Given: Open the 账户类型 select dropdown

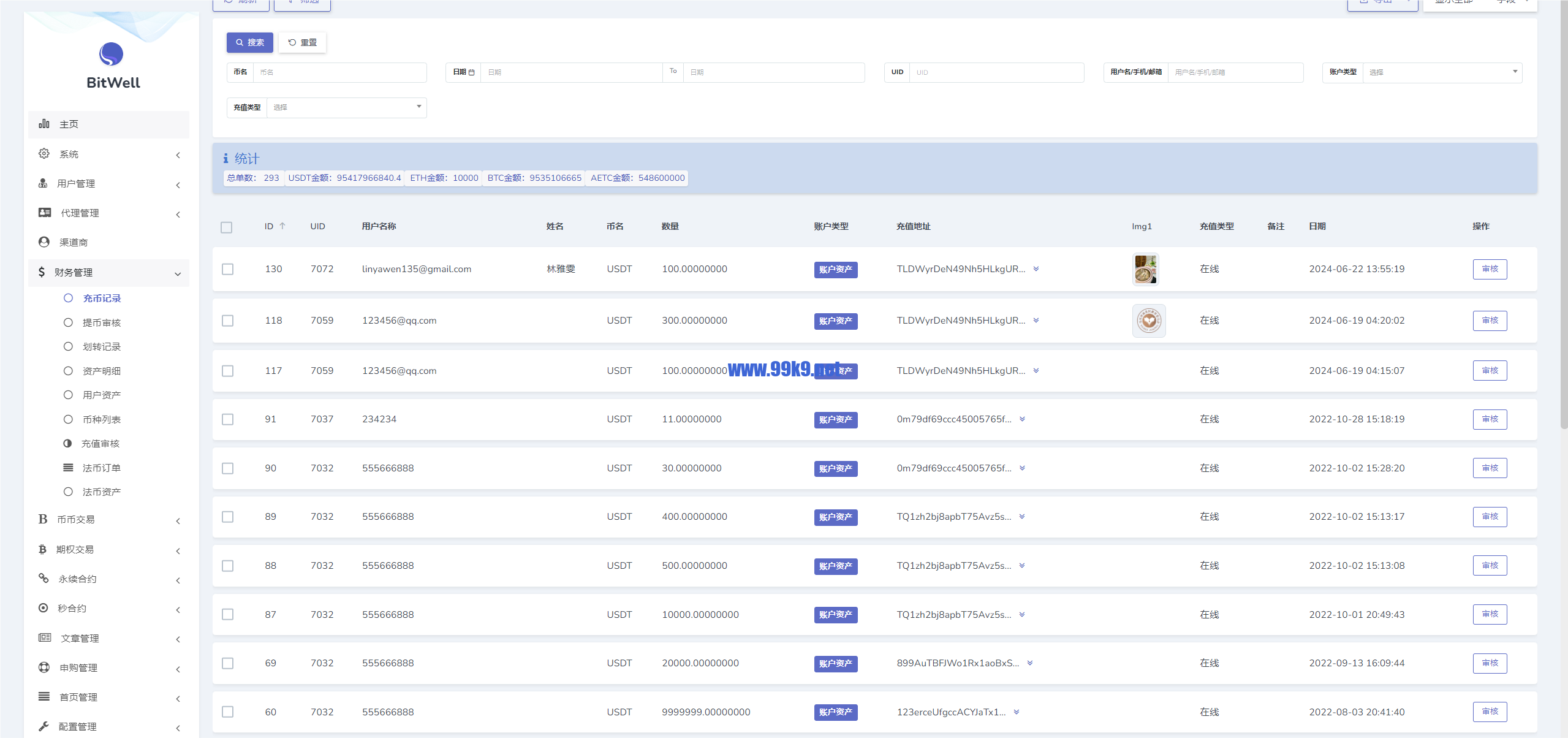Looking at the screenshot, I should 1442,72.
